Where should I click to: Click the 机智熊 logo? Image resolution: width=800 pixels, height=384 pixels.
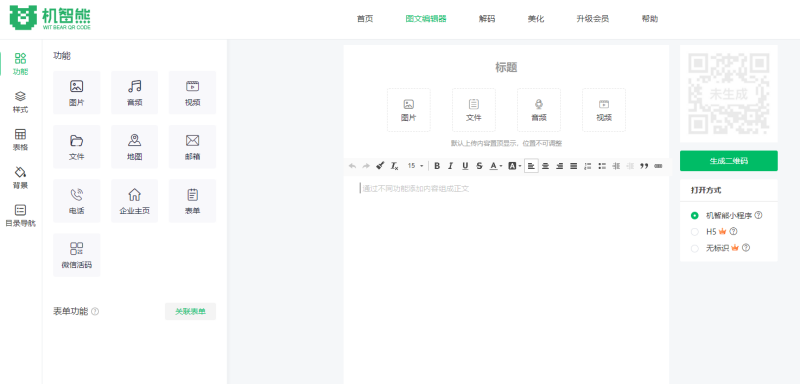pyautogui.click(x=50, y=18)
